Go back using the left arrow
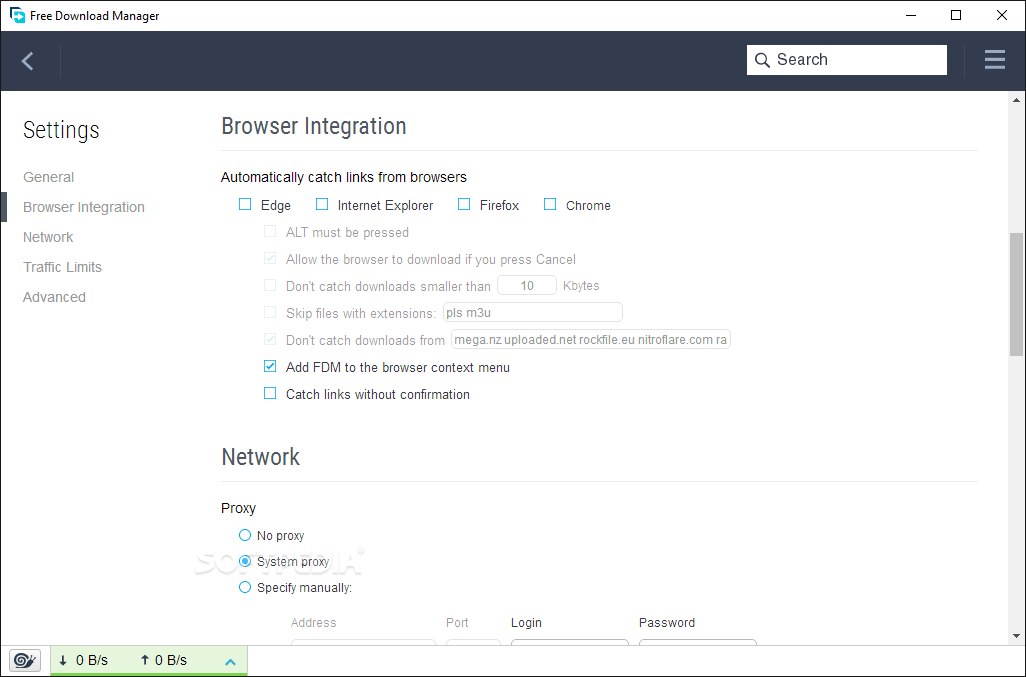The width and height of the screenshot is (1026, 677). point(27,61)
